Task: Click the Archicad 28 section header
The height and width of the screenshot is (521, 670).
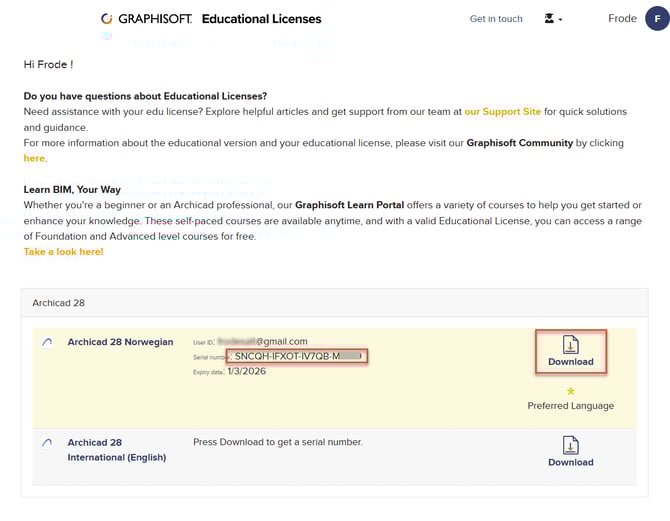Action: (x=59, y=303)
